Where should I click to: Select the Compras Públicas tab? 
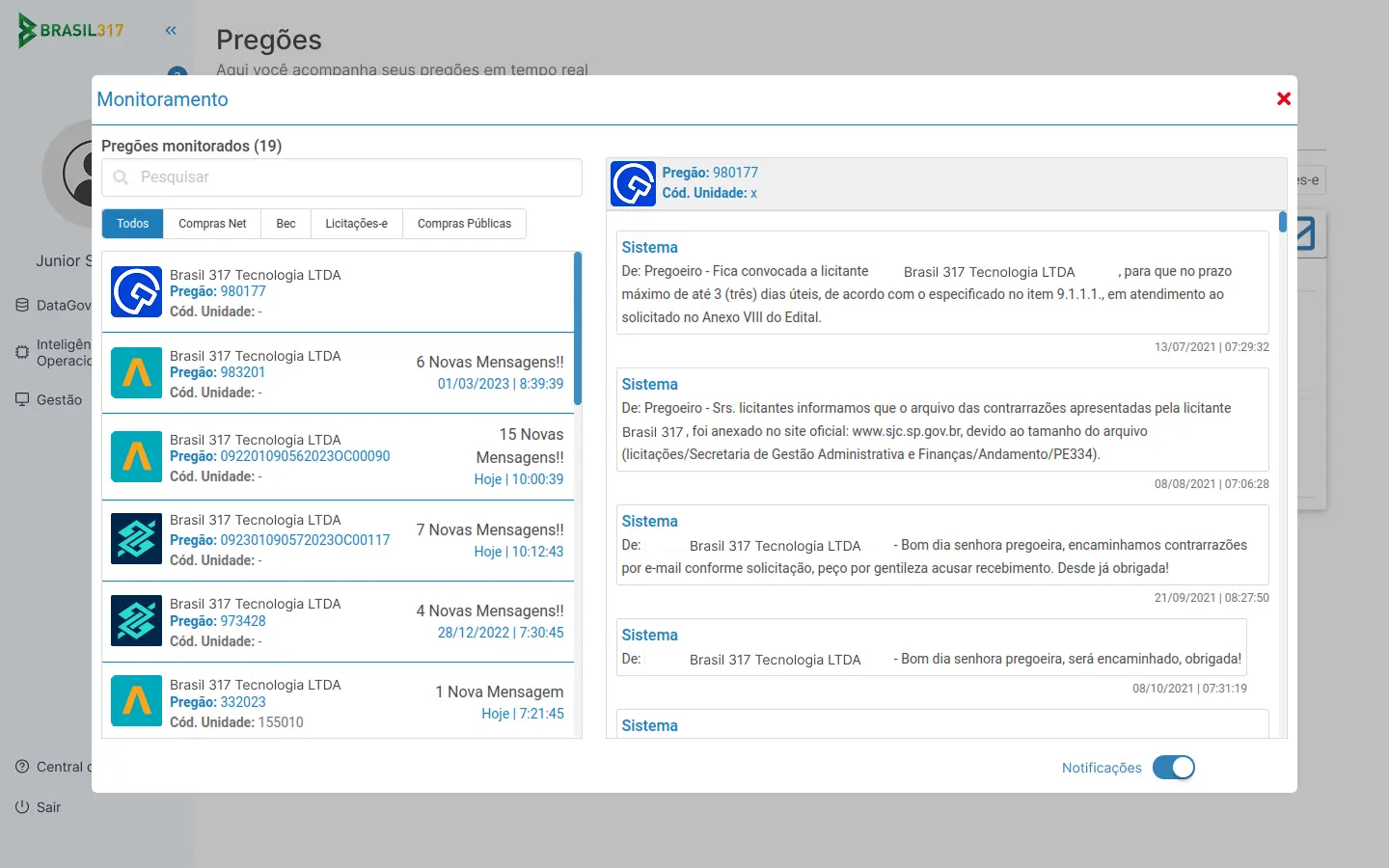click(464, 224)
